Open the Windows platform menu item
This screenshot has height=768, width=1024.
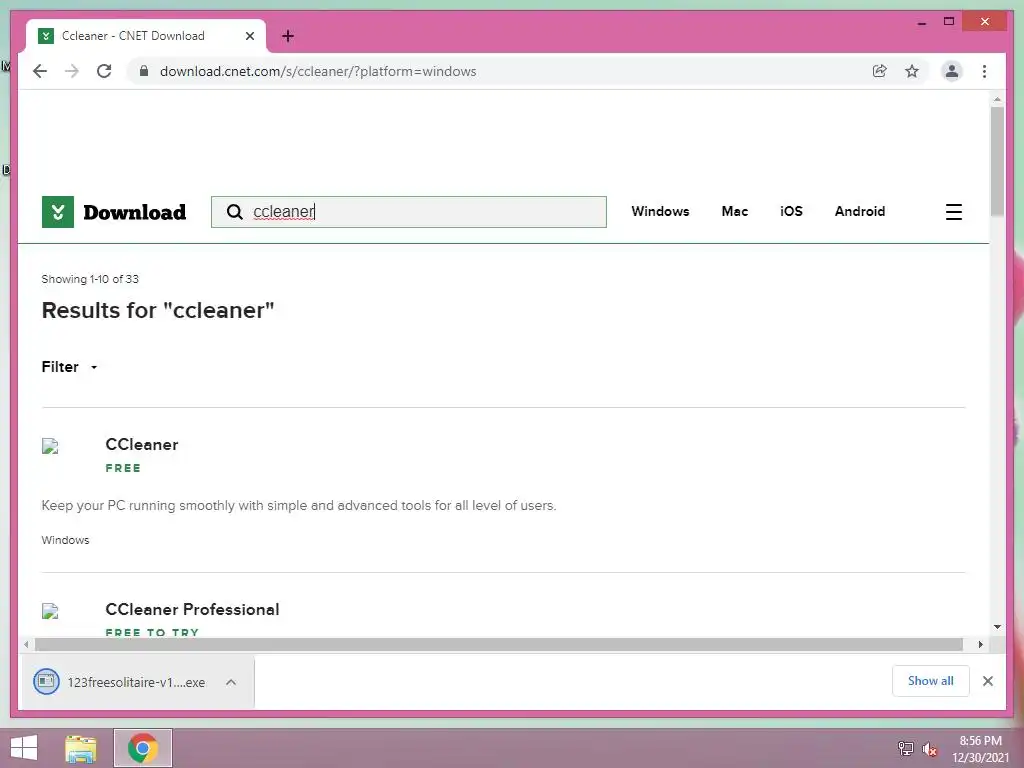[660, 211]
